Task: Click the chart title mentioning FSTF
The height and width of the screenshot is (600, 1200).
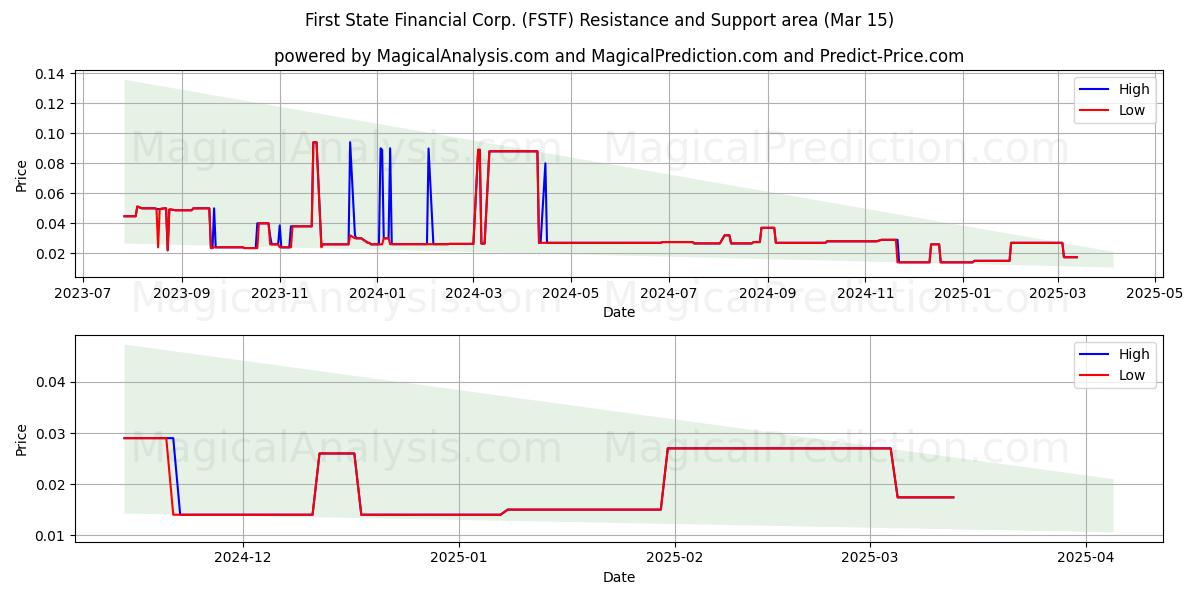Action: click(599, 20)
